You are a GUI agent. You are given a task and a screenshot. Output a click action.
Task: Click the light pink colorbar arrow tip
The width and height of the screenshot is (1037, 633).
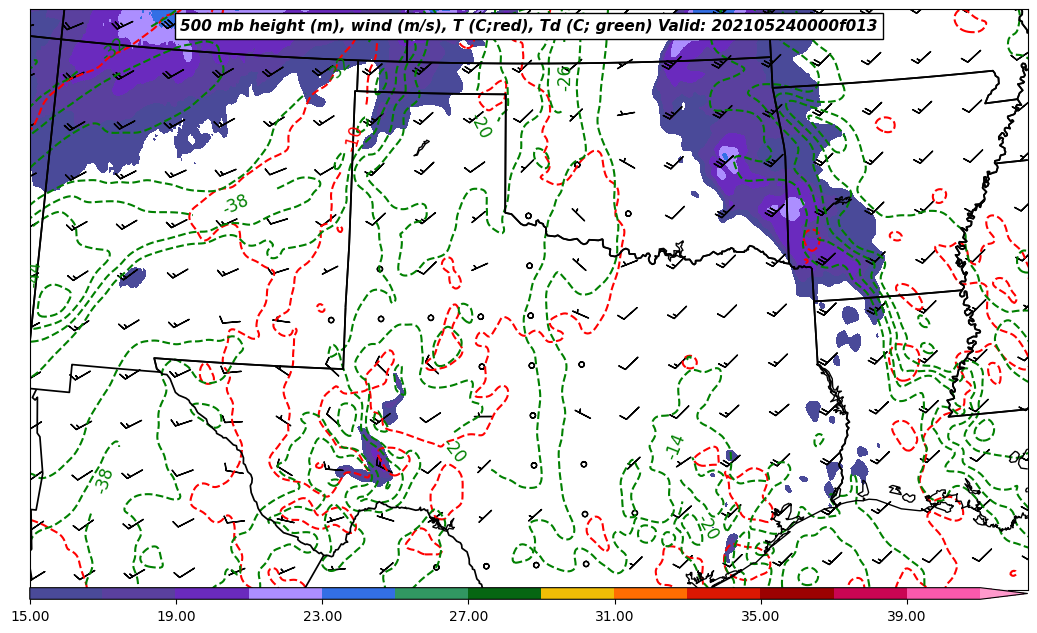pos(1004,593)
